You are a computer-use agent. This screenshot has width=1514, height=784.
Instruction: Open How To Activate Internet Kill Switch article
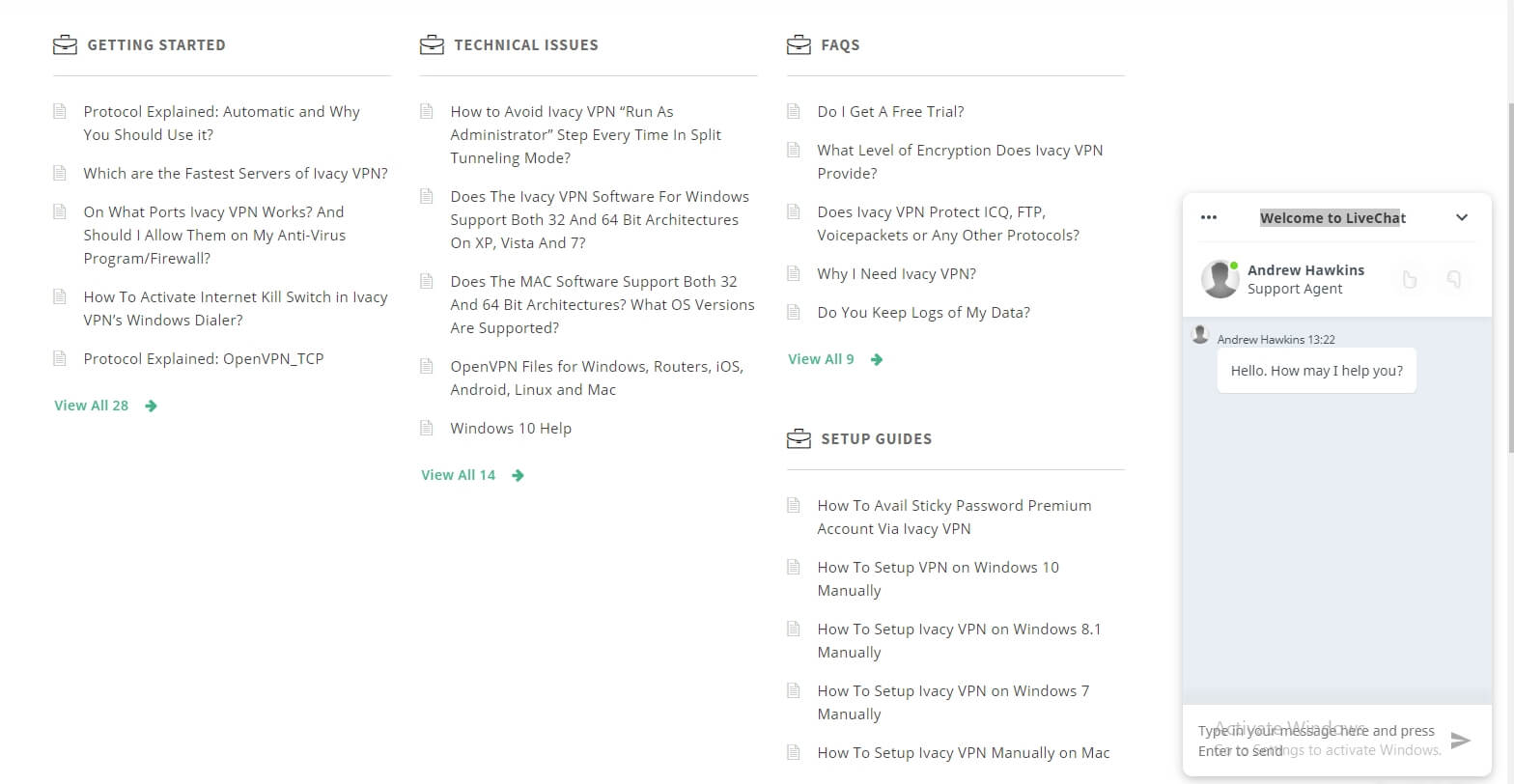tap(236, 308)
